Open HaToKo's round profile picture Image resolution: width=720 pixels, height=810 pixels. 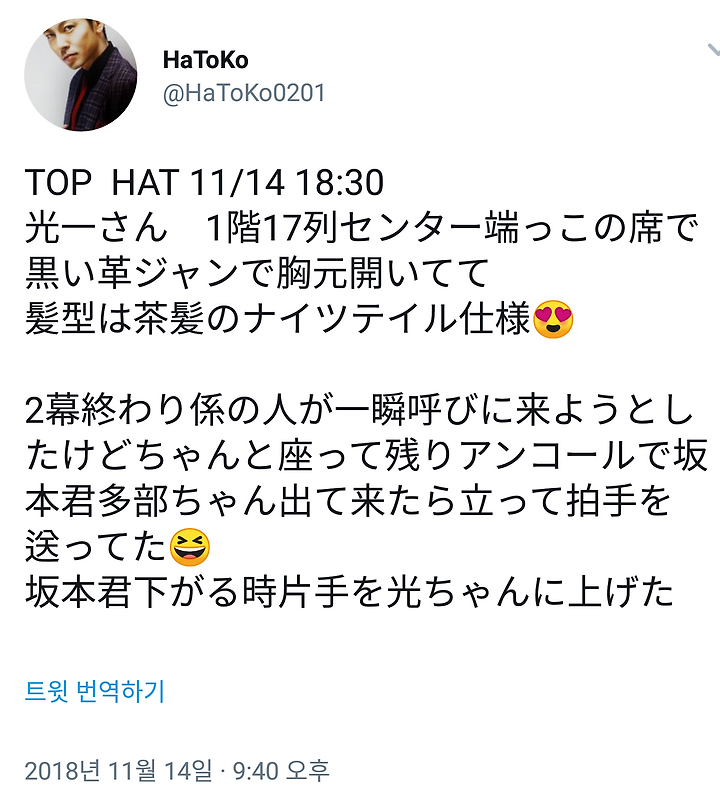(81, 75)
